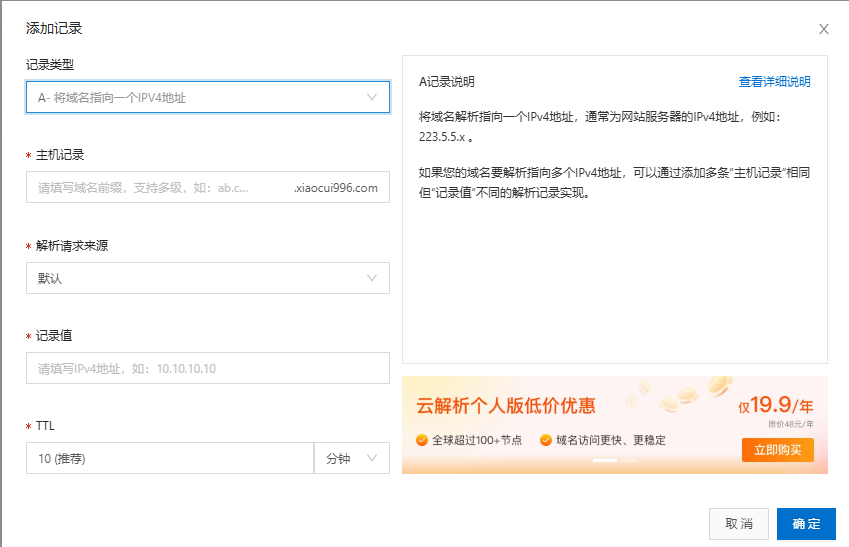Viewport: 849px width, 547px height.
Task: Open the 分钟 time unit dropdown
Action: (351, 459)
